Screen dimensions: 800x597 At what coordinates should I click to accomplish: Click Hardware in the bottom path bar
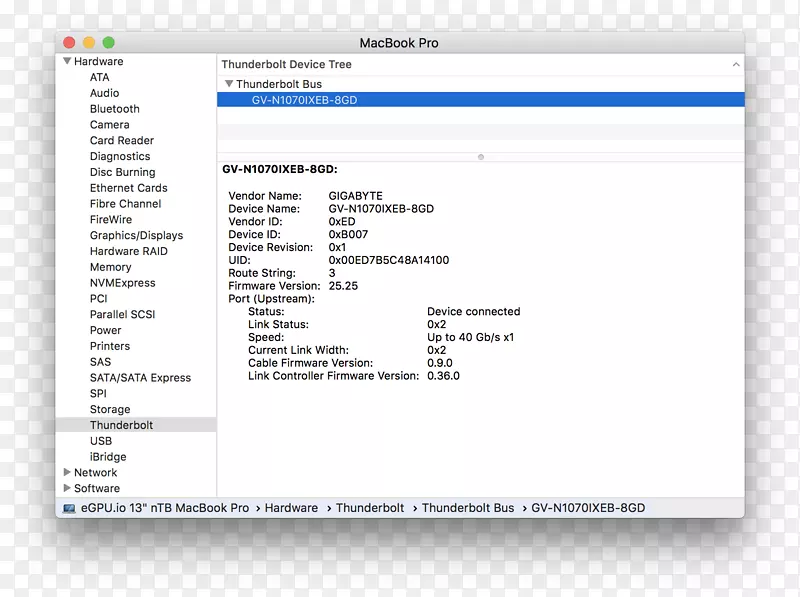point(291,508)
